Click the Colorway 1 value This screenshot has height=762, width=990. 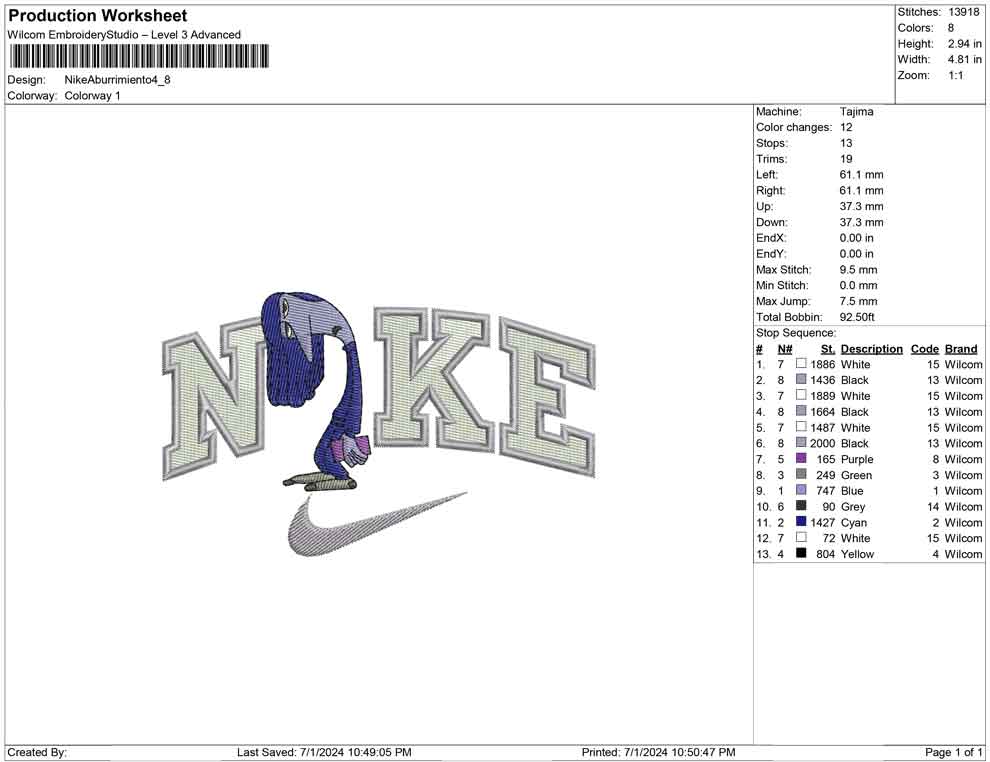(92, 96)
